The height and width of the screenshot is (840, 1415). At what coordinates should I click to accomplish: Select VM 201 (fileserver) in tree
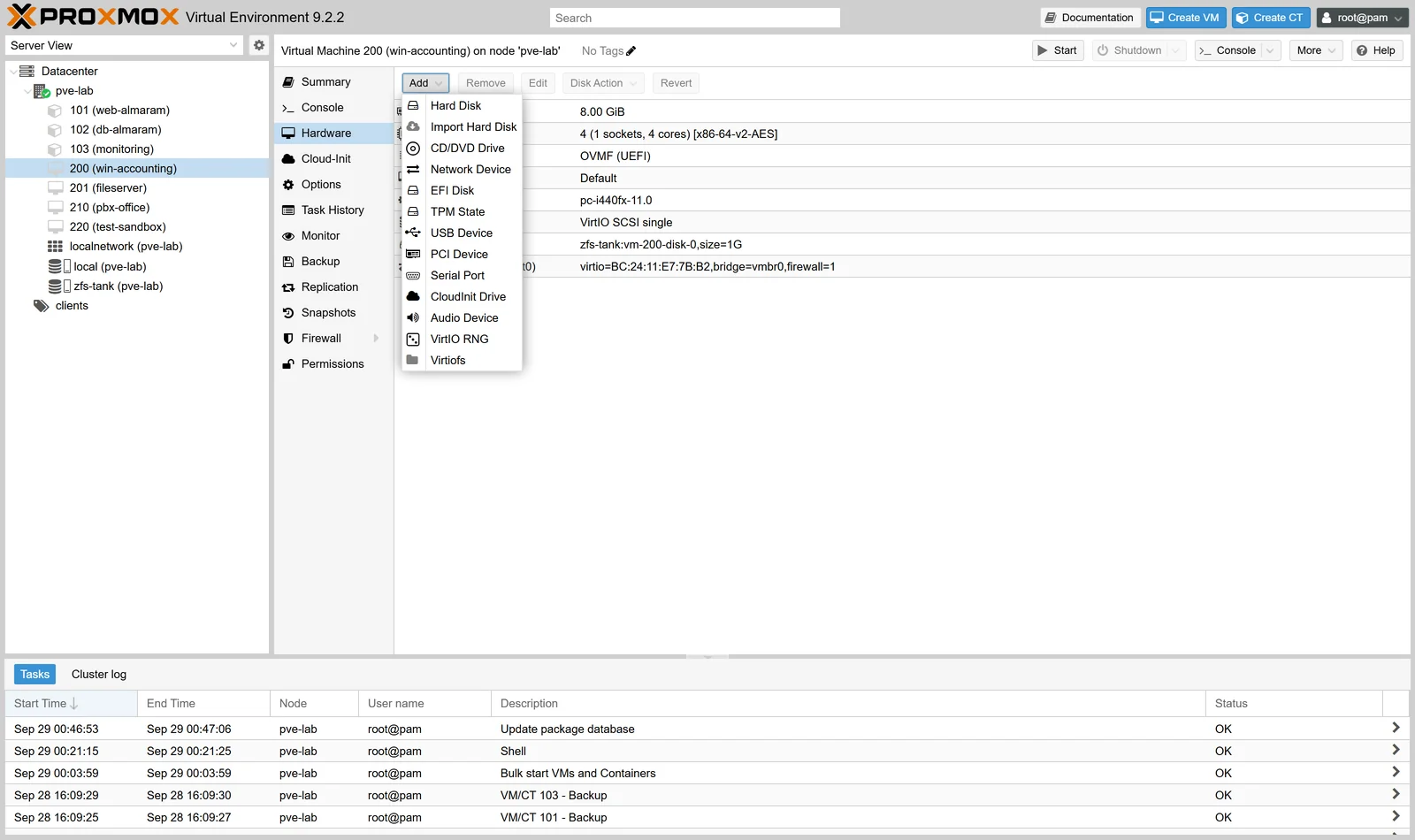click(137, 188)
